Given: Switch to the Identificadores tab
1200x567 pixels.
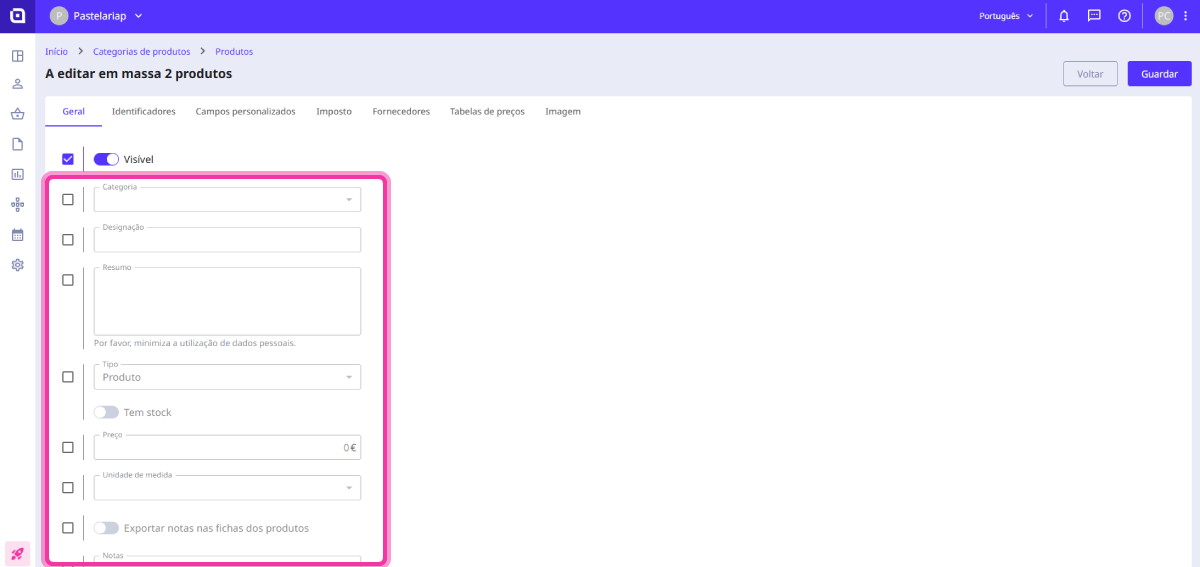Looking at the screenshot, I should (144, 111).
